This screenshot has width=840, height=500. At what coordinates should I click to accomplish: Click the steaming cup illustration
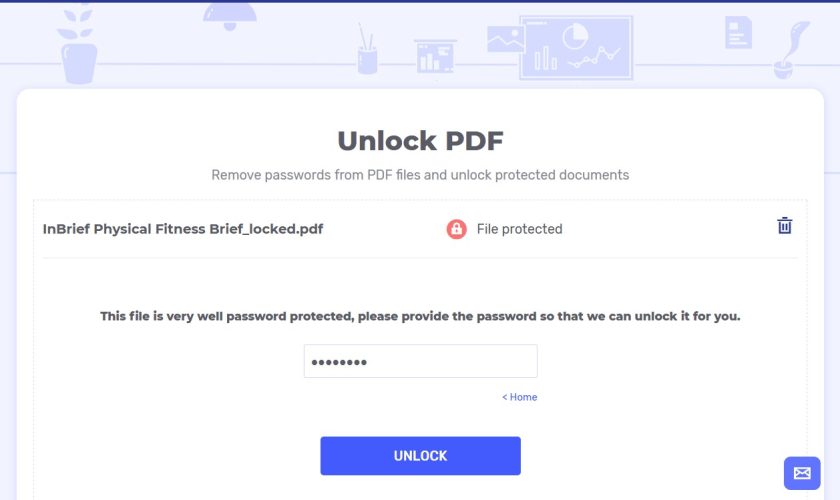coord(789,51)
